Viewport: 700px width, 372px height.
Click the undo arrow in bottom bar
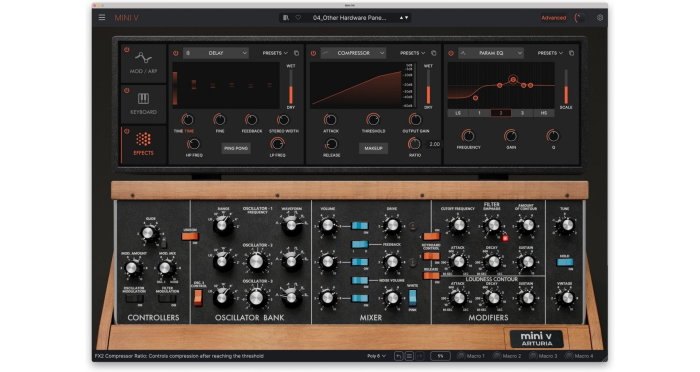point(399,356)
